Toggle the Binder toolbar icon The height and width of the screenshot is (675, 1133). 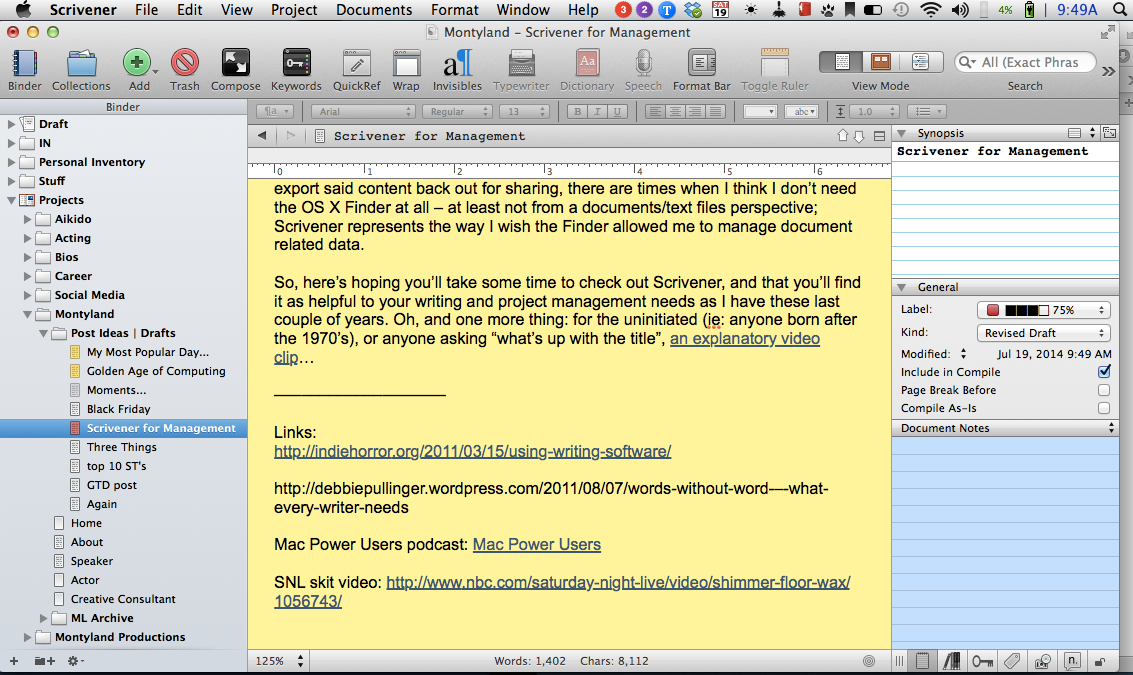coord(25,64)
